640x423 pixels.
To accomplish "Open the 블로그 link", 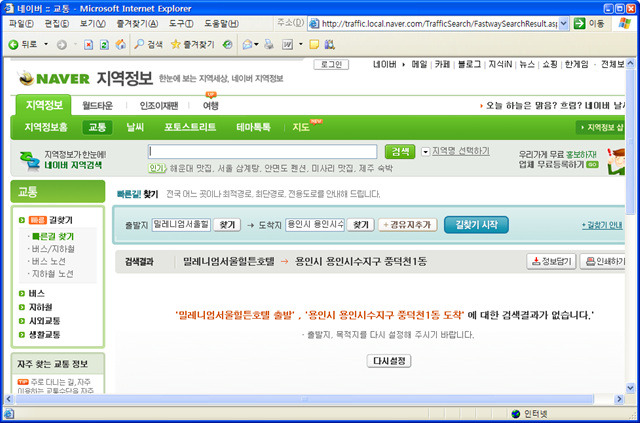I will pos(469,65).
